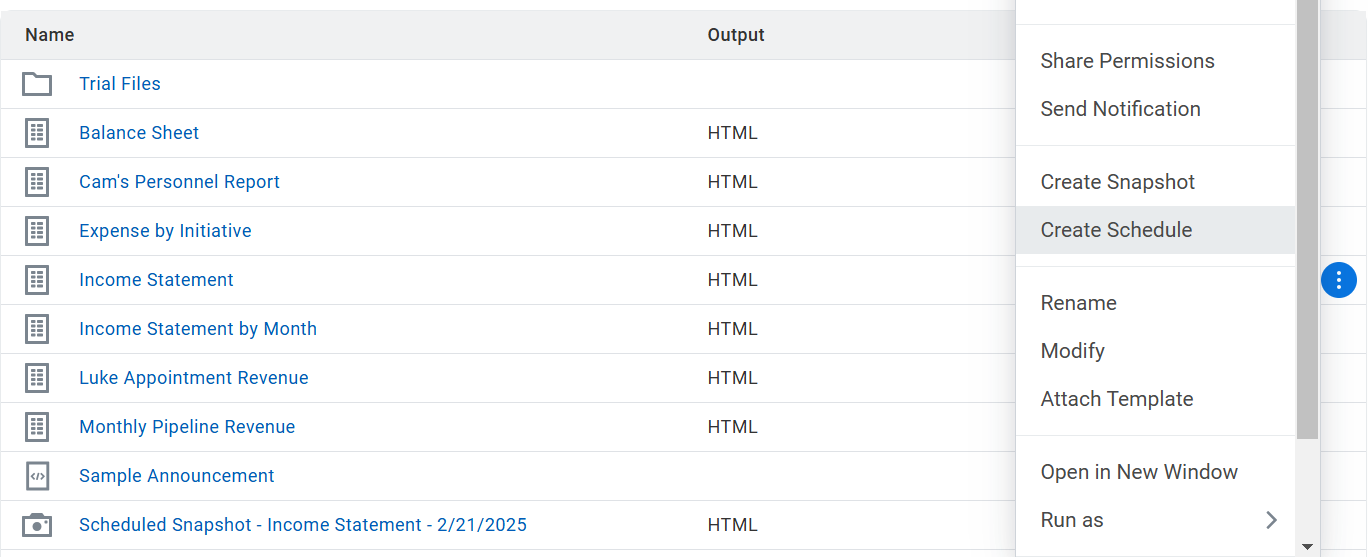Viewport: 1370px width, 557px height.
Task: Open the Cam's Personnel Report link
Action: click(x=179, y=182)
